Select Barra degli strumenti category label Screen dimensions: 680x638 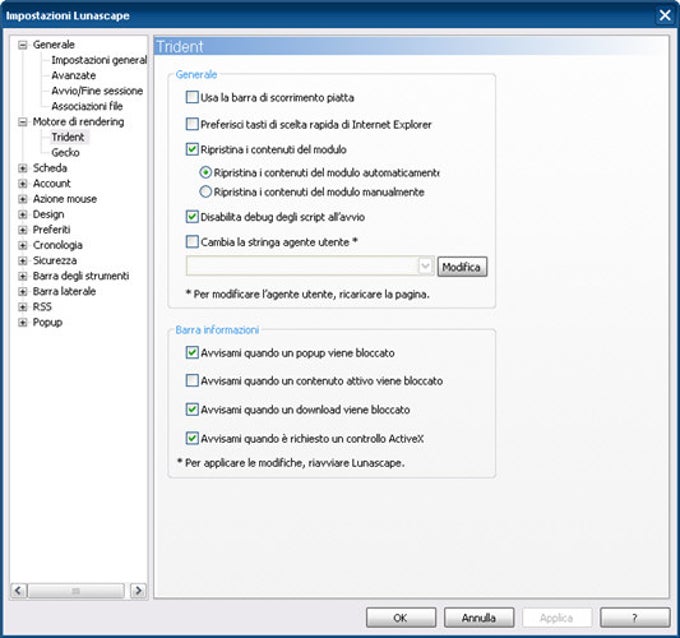pyautogui.click(x=81, y=276)
